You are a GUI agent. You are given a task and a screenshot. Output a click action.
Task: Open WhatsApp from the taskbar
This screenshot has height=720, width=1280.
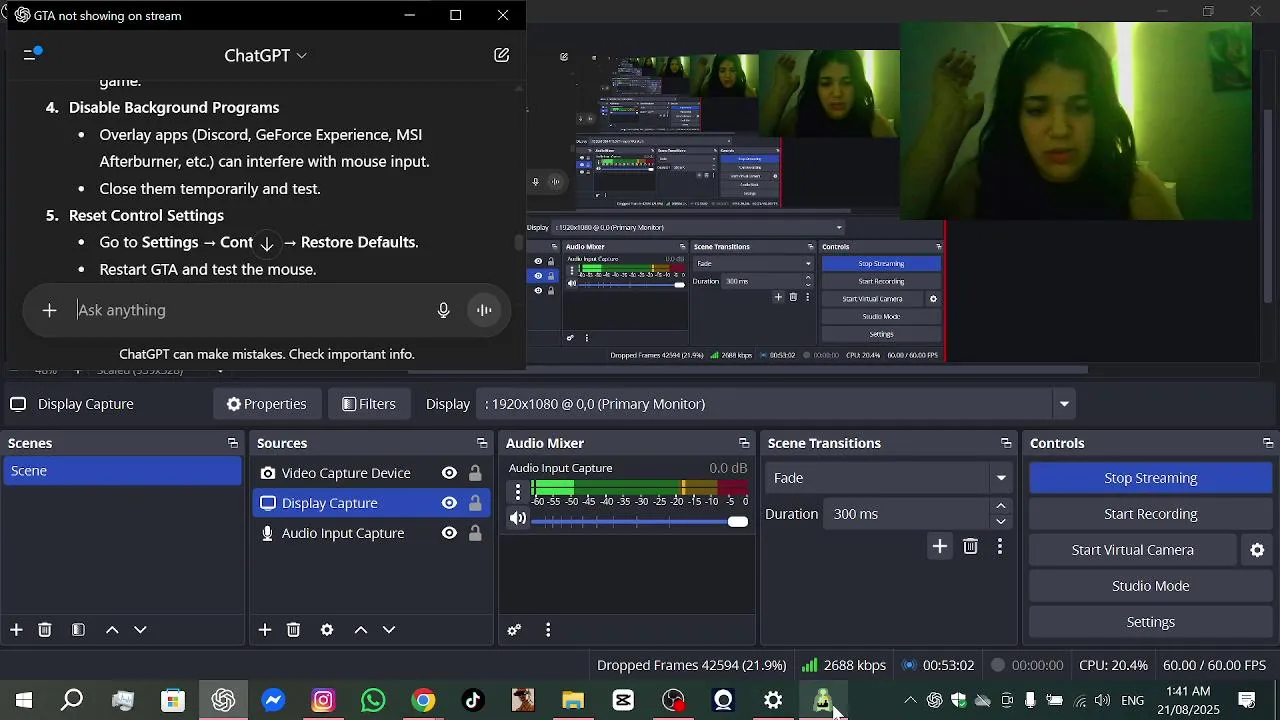pyautogui.click(x=373, y=701)
